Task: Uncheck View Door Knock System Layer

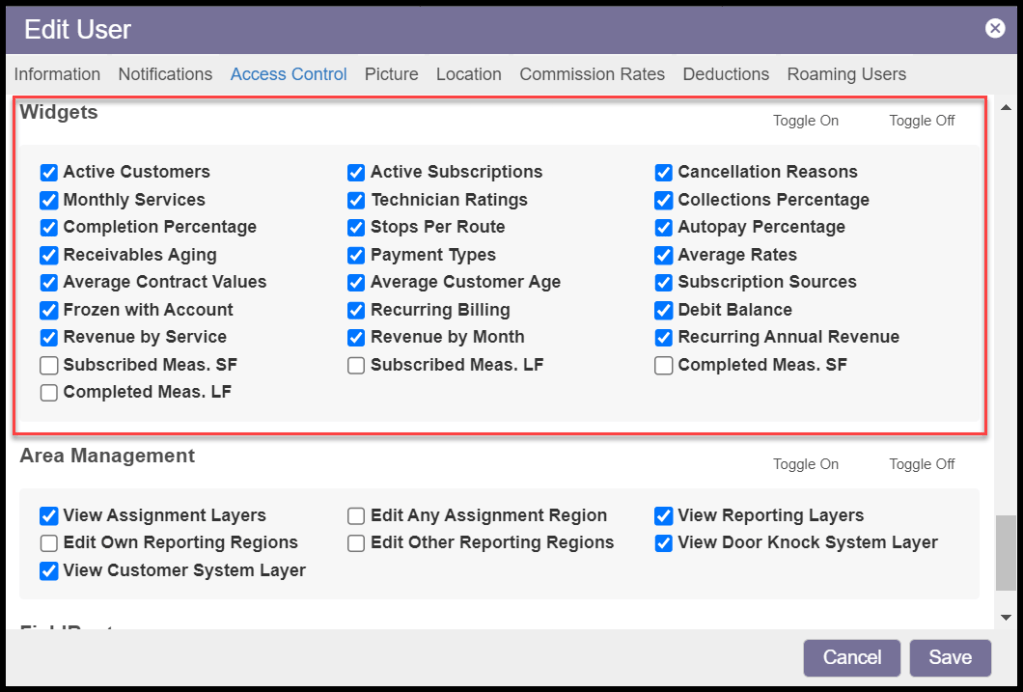Action: [x=664, y=543]
